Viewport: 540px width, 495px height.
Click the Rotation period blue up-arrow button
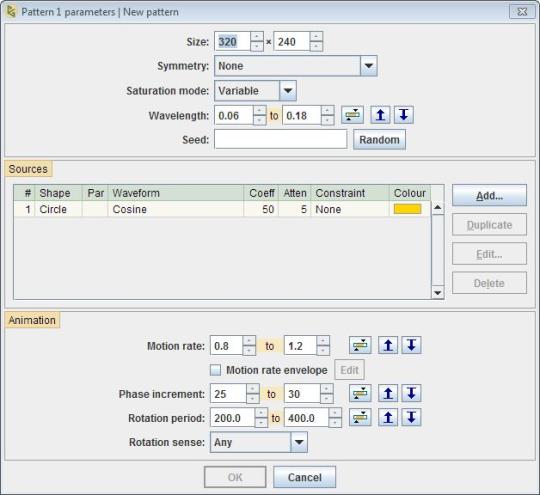[x=388, y=417]
